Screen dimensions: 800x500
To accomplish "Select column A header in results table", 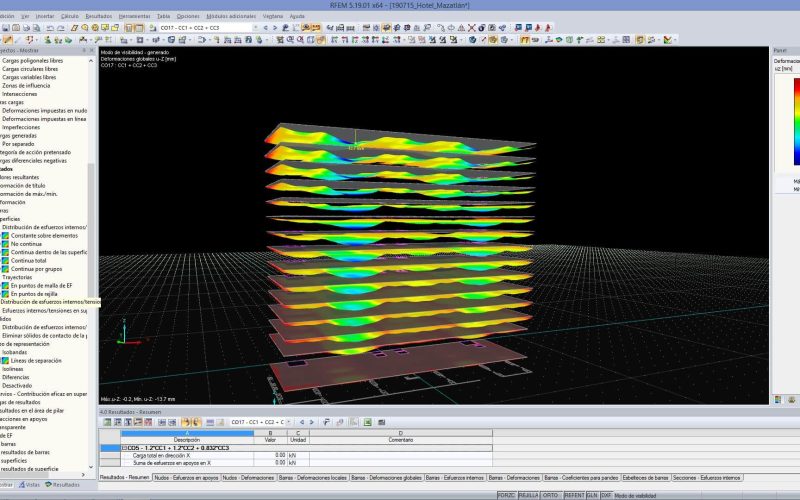I will [187, 433].
